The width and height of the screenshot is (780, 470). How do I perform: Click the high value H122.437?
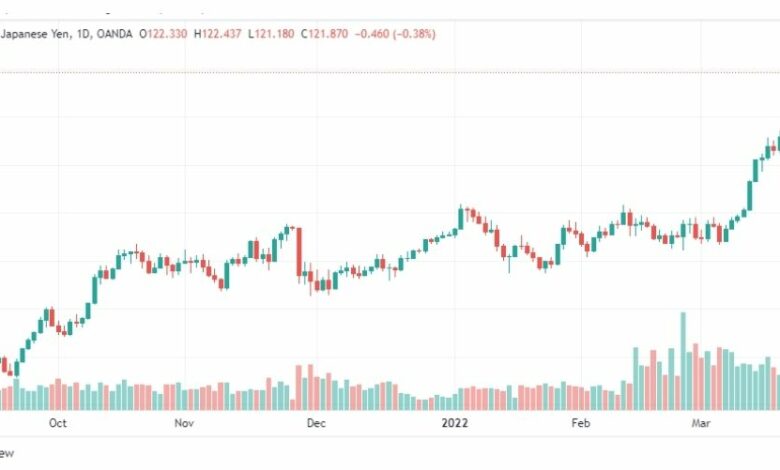(x=217, y=34)
